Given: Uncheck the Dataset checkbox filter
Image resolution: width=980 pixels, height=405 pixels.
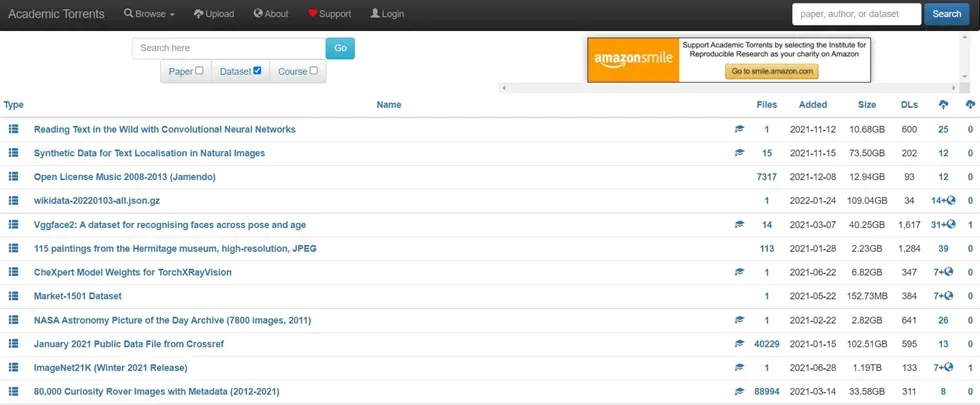Looking at the screenshot, I should click(257, 71).
